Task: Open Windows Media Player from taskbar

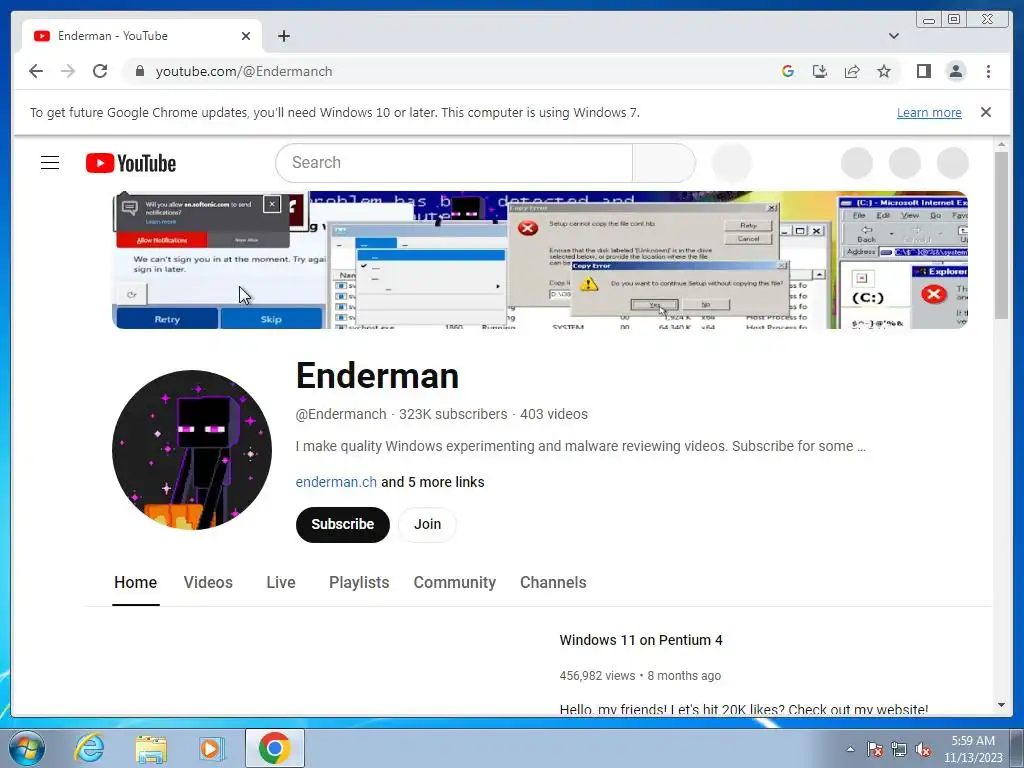Action: pos(211,748)
